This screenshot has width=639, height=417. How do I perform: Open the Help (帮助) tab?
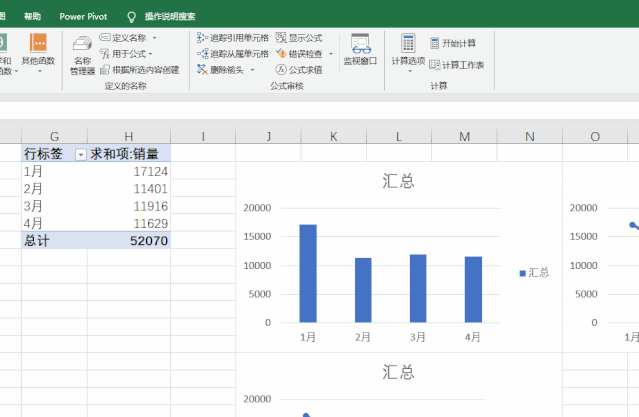(33, 17)
